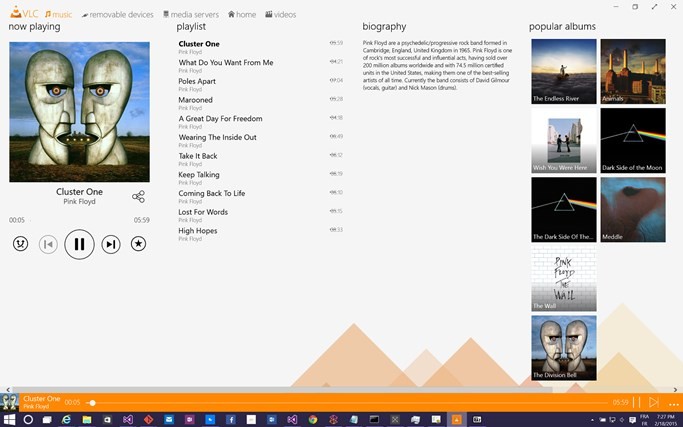Skip to previous track

pos(48,244)
